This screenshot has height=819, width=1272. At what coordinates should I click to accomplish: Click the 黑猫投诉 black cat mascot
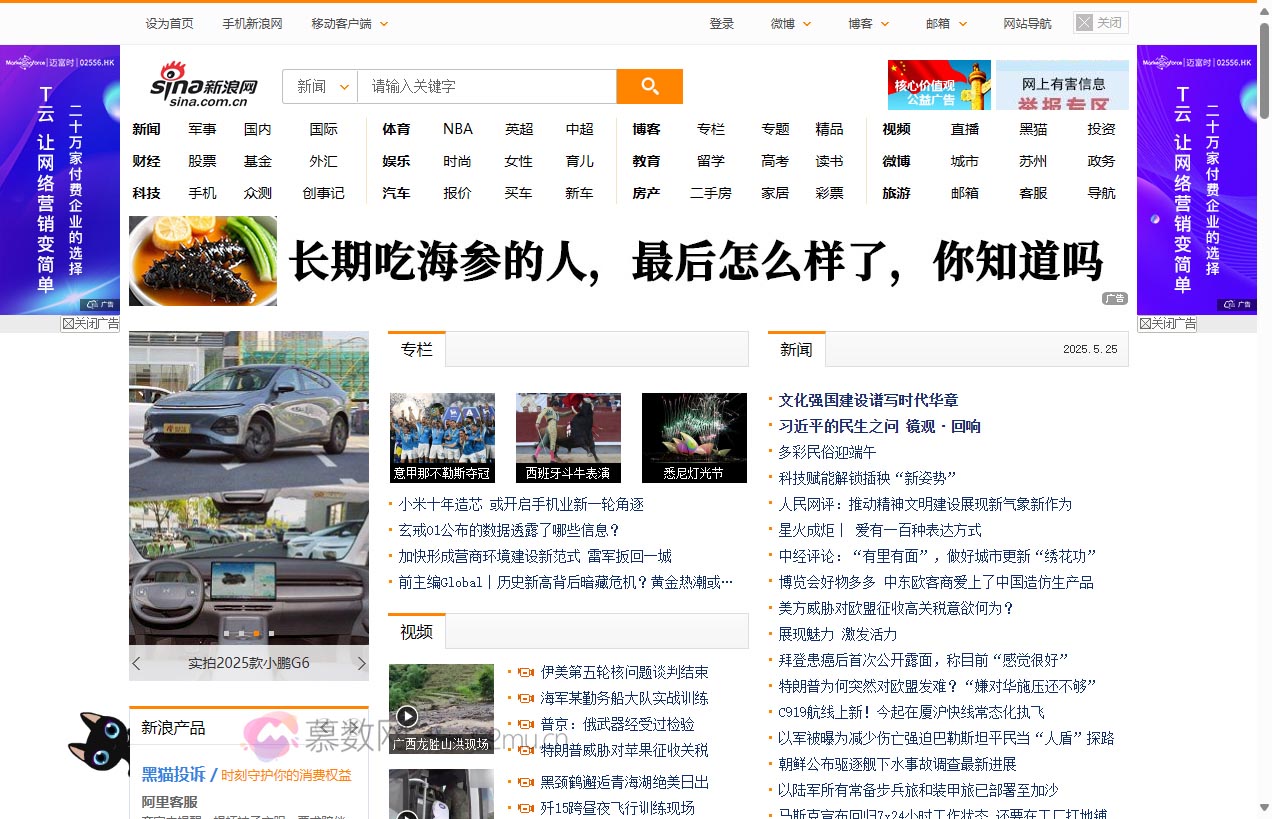(98, 745)
